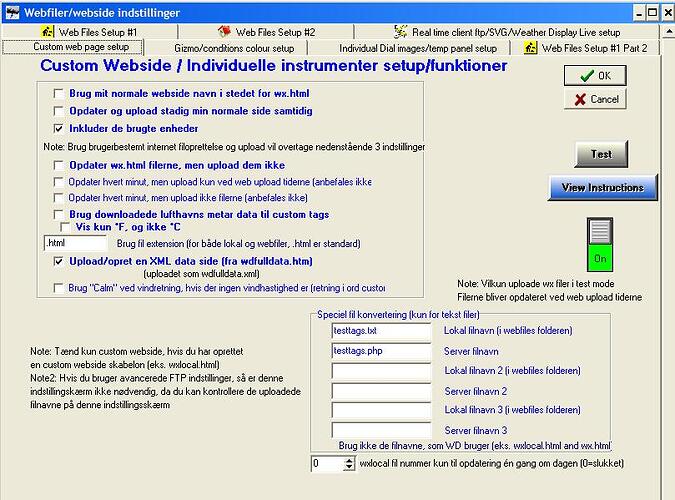Screen dimensions: 675x500
Task: Decrease the wxlocal fil nummer spinner
Action: 349,467
